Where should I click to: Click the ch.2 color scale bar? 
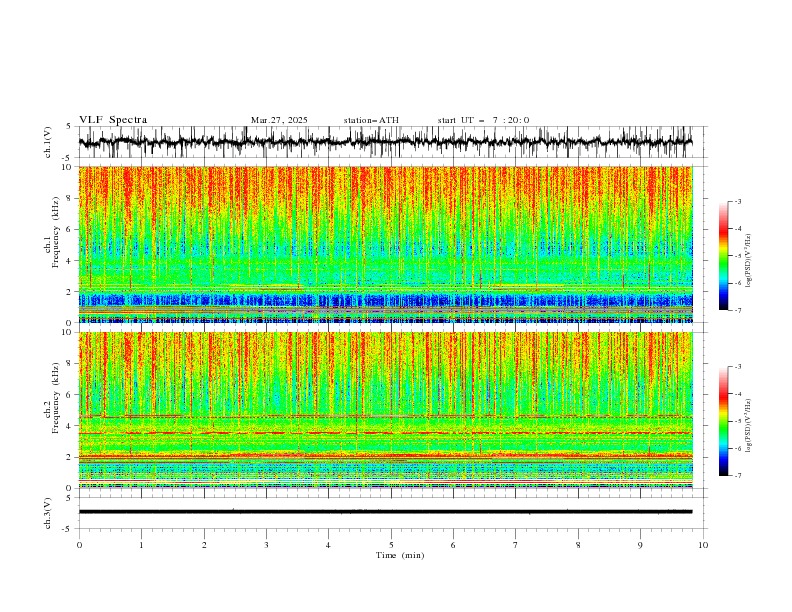click(x=723, y=421)
